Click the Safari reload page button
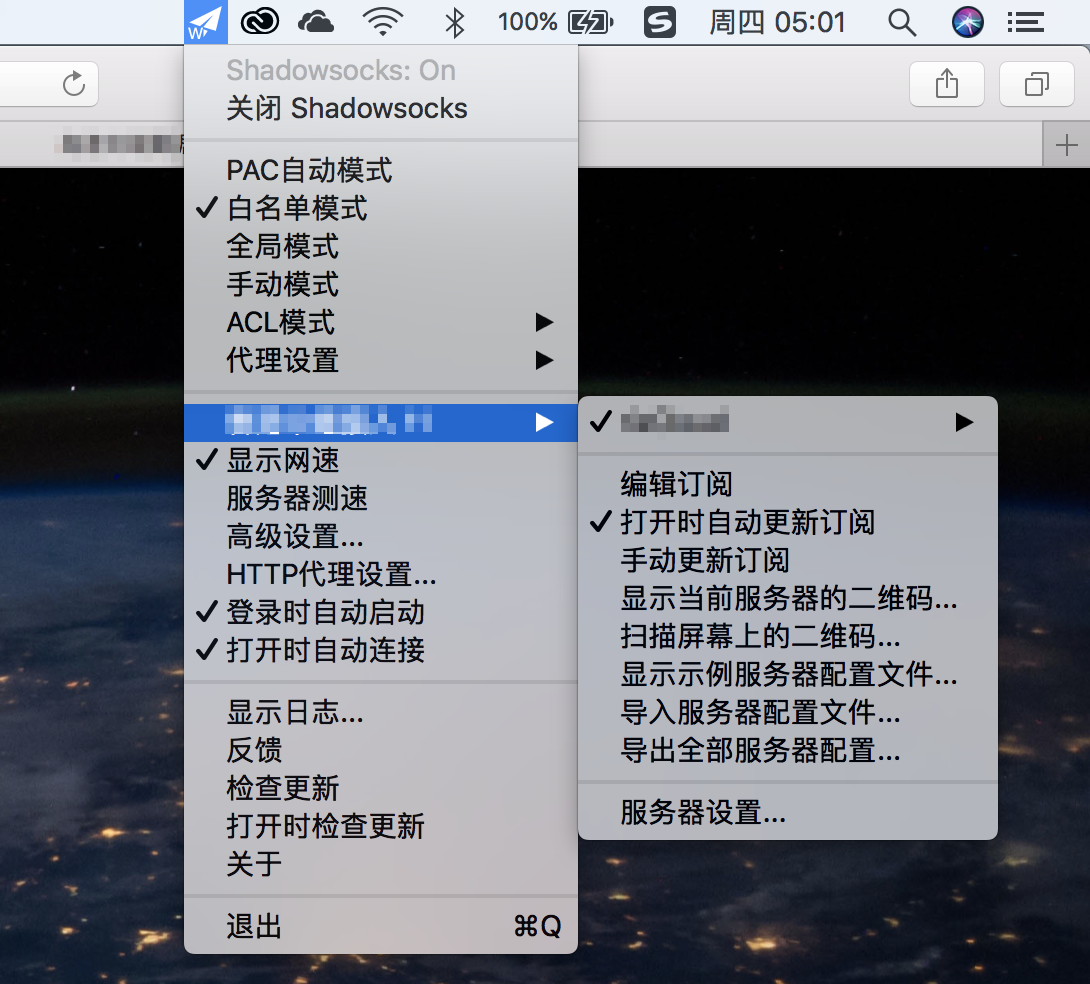1090x984 pixels. pyautogui.click(x=74, y=84)
